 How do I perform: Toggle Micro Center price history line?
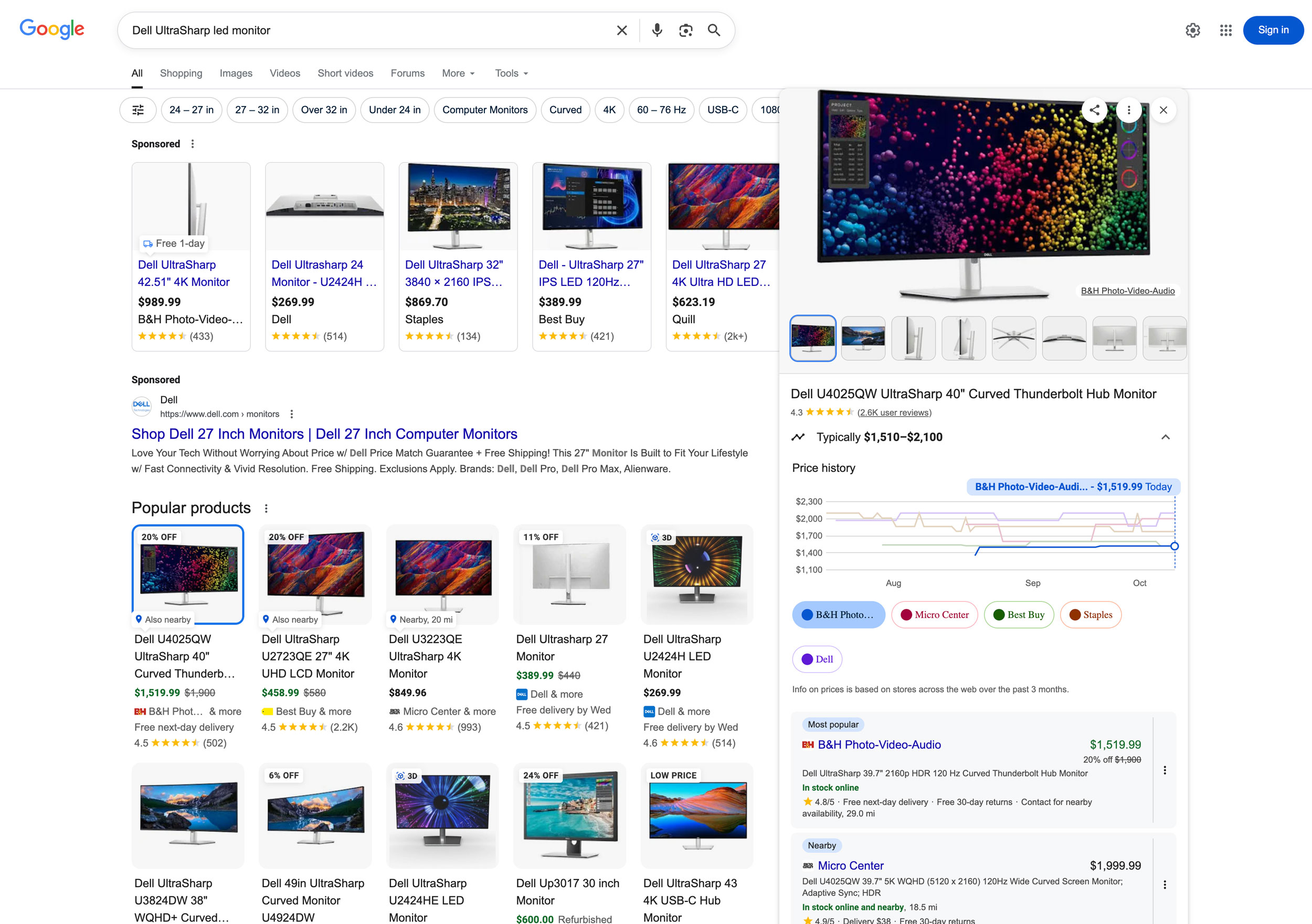coord(934,615)
